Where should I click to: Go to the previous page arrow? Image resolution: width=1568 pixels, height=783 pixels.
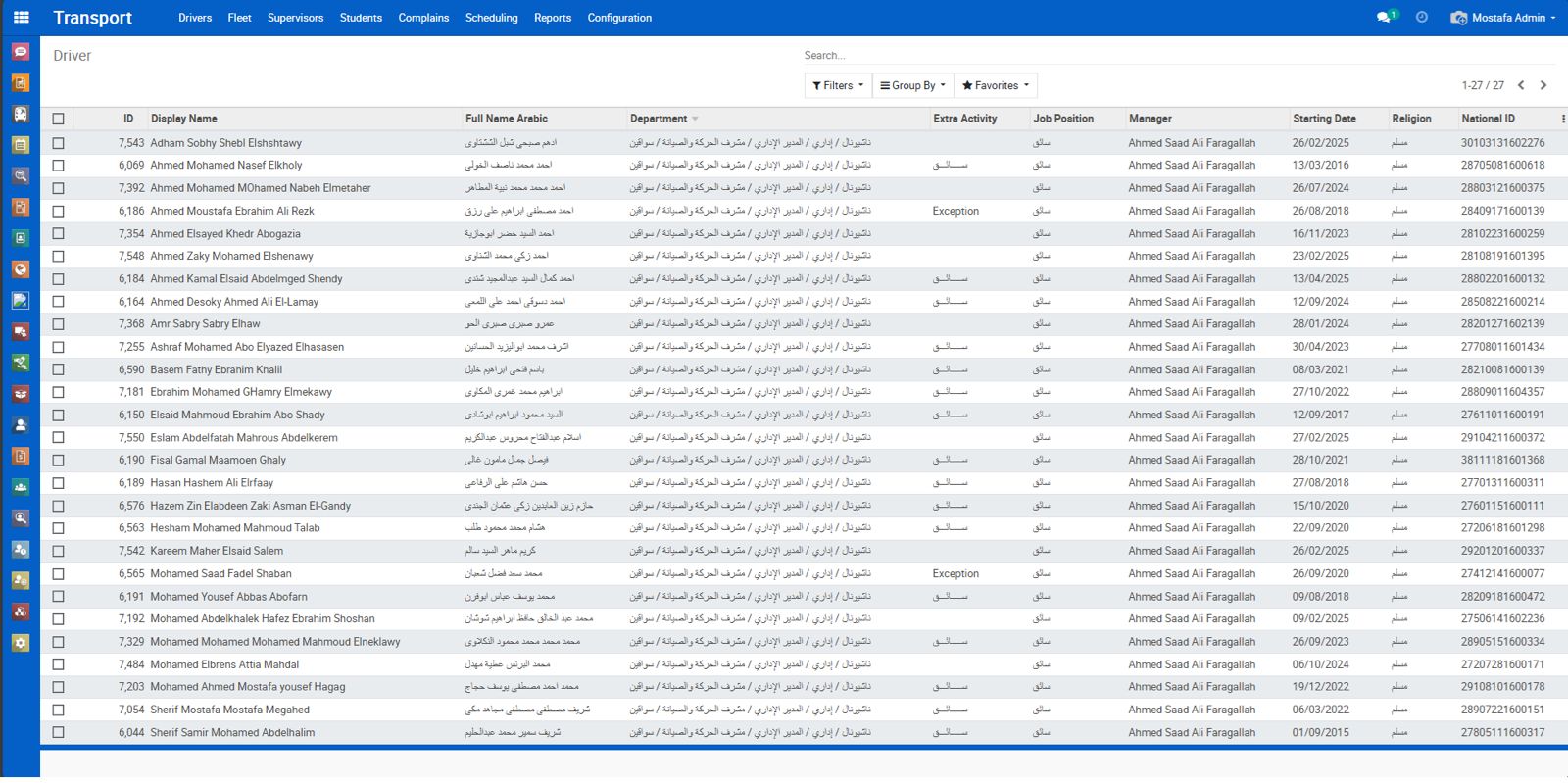[1521, 85]
